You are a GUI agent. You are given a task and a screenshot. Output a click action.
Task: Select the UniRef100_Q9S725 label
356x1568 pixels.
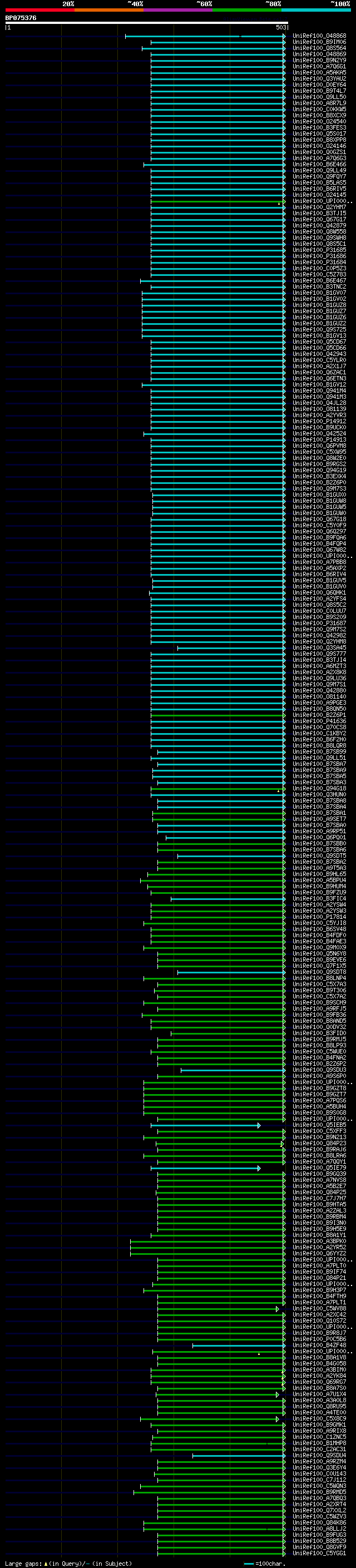click(319, 329)
